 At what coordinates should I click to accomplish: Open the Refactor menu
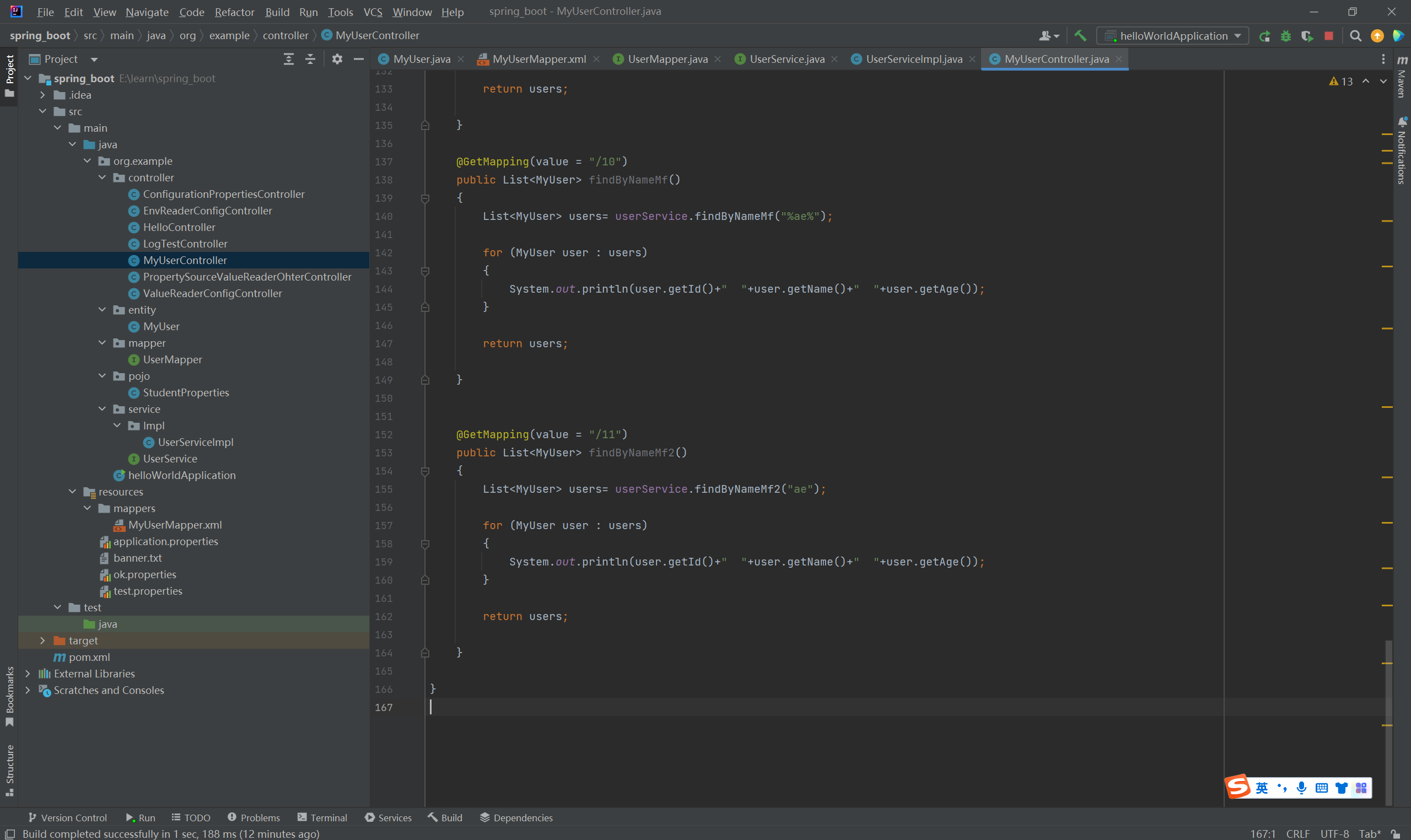(x=234, y=12)
